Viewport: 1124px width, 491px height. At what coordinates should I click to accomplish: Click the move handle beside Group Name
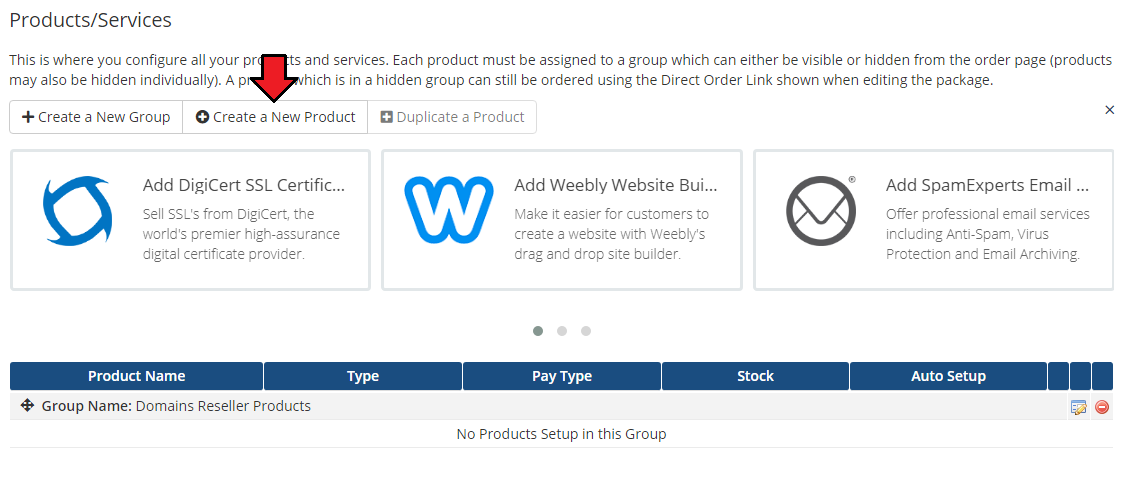(x=27, y=406)
